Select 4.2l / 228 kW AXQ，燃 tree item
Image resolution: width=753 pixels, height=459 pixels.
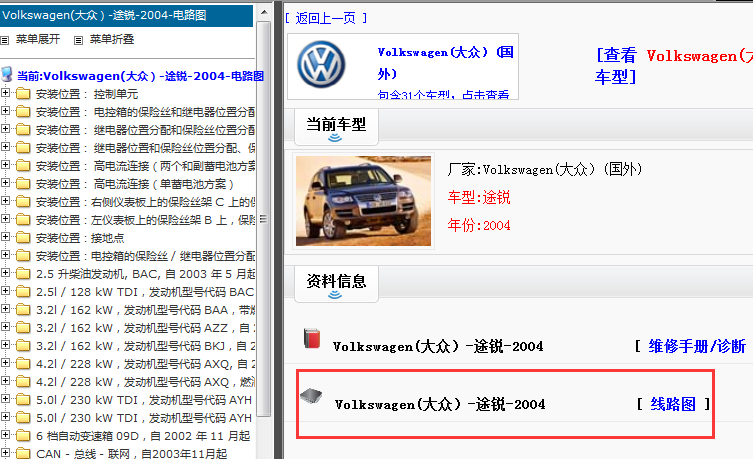[x=146, y=382]
